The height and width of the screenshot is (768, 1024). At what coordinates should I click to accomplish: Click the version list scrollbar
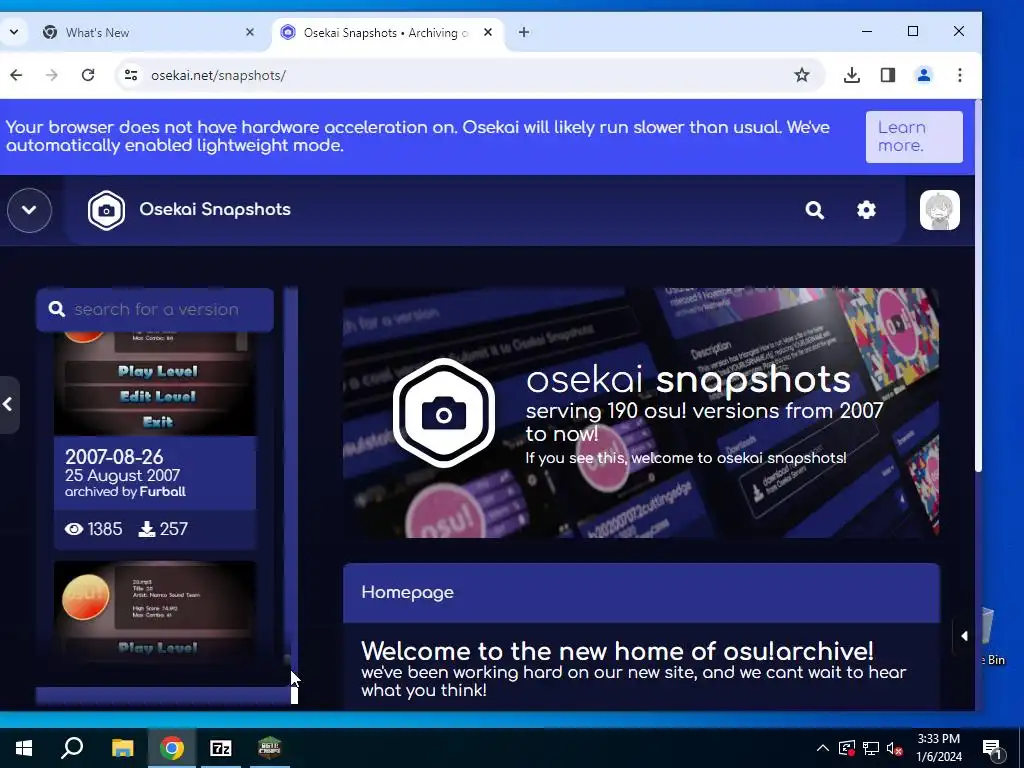point(291,483)
